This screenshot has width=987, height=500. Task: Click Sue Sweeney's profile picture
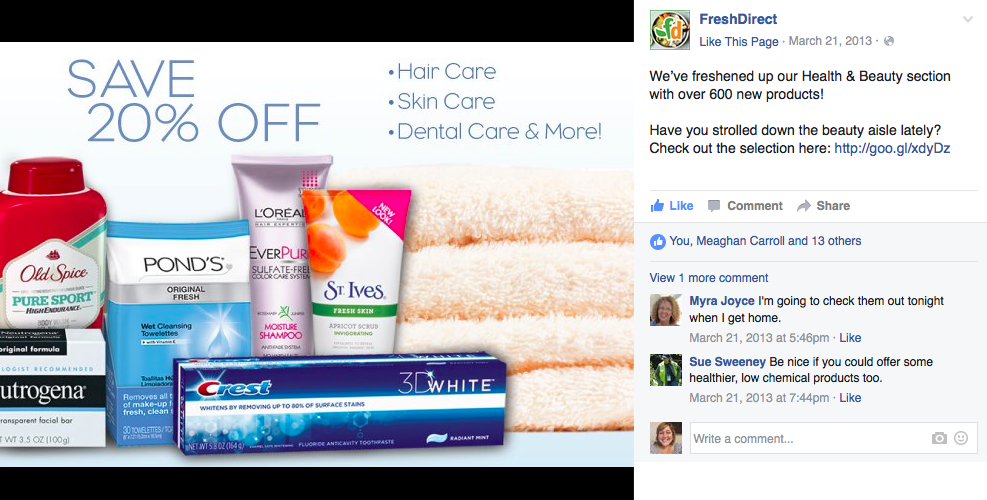tap(666, 370)
